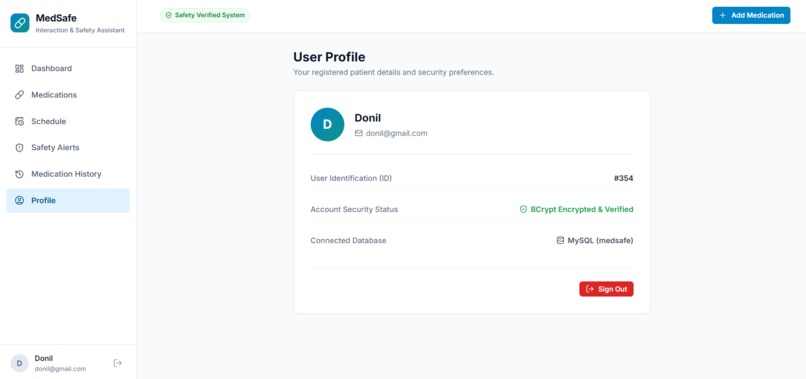Click the plus icon on Add Medication

point(723,15)
